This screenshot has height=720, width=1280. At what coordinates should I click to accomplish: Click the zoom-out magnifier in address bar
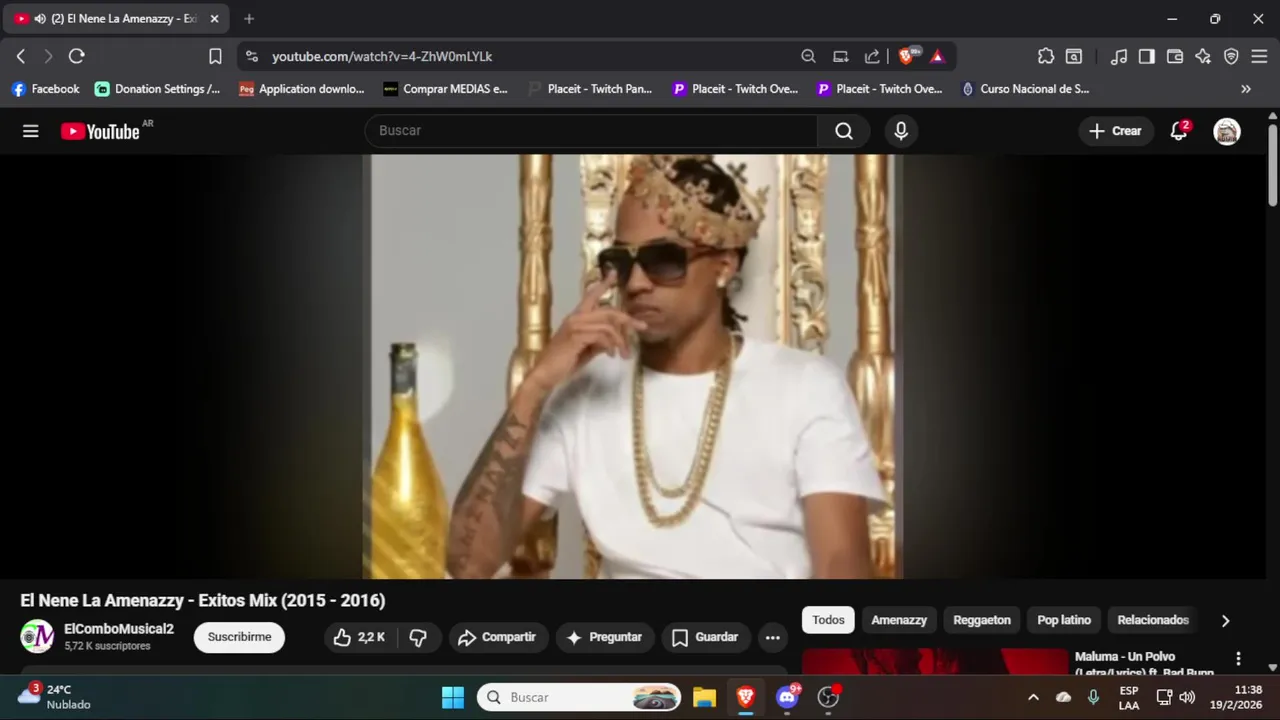[x=808, y=56]
